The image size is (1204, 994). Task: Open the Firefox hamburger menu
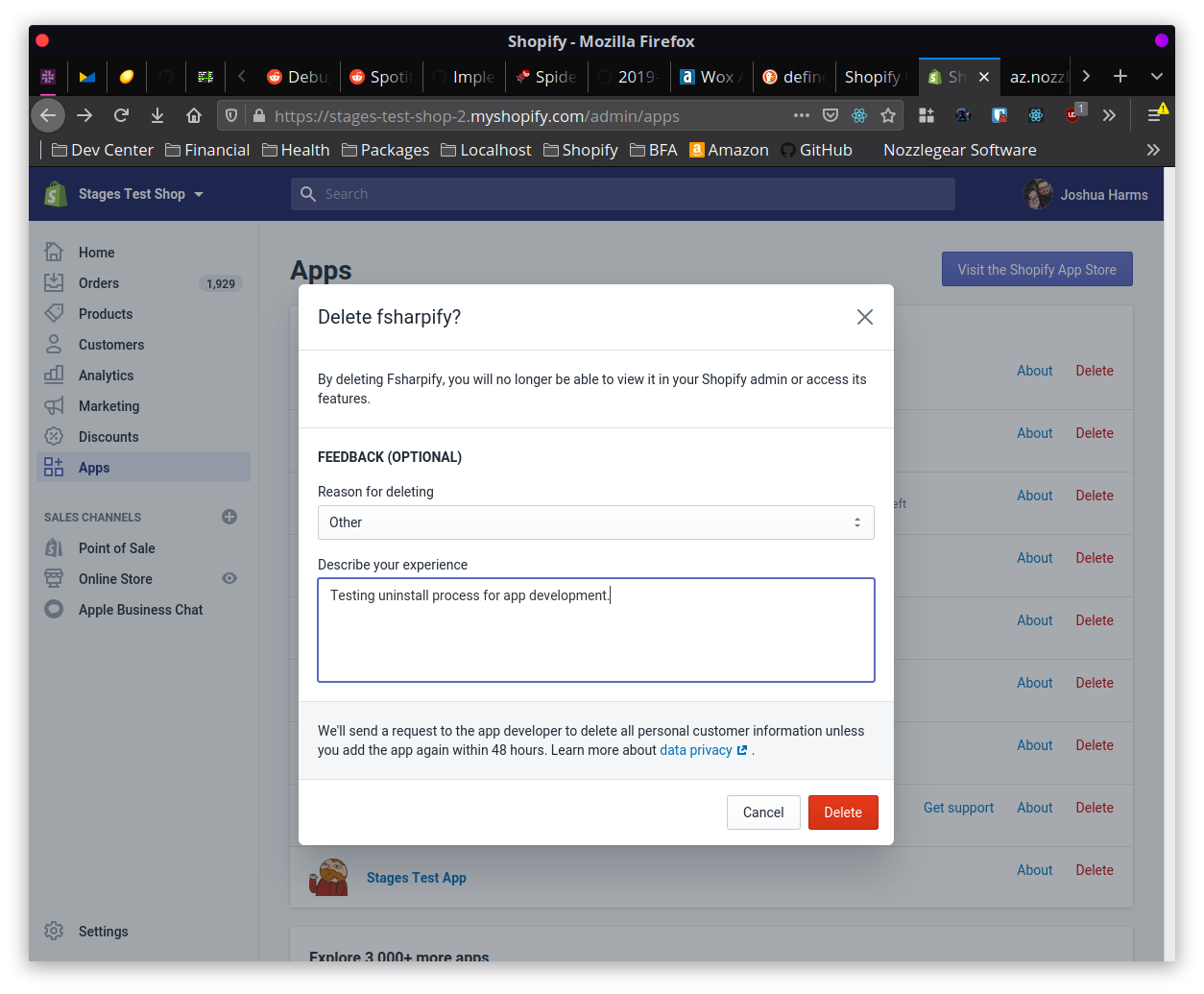pyautogui.click(x=1156, y=115)
